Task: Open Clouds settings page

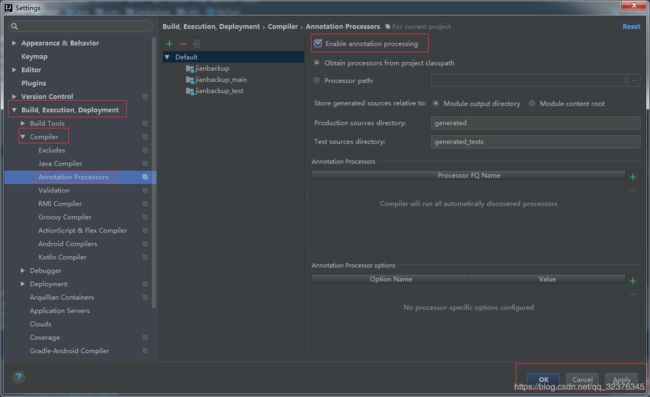Action: 41,324
